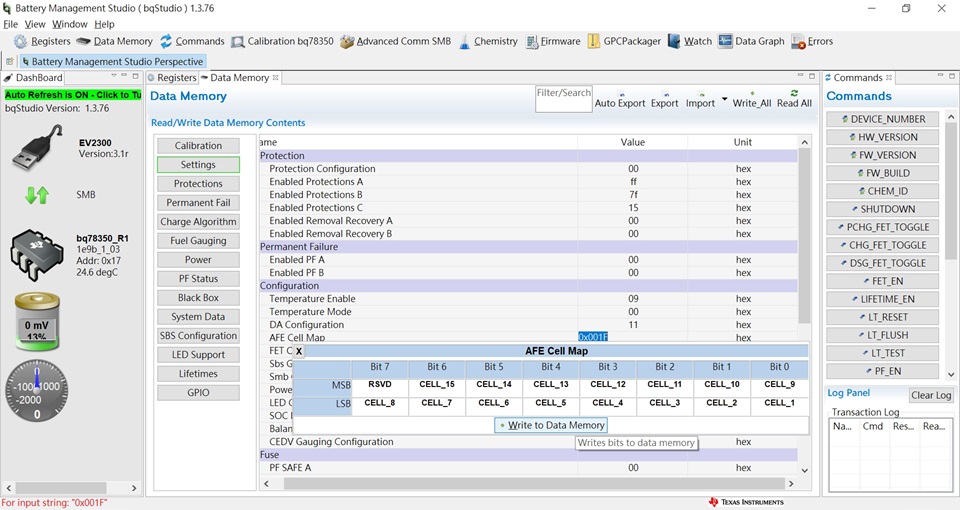This screenshot has height=510, width=960.
Task: Click the bq78350_R1 chip icon
Action: (37, 256)
